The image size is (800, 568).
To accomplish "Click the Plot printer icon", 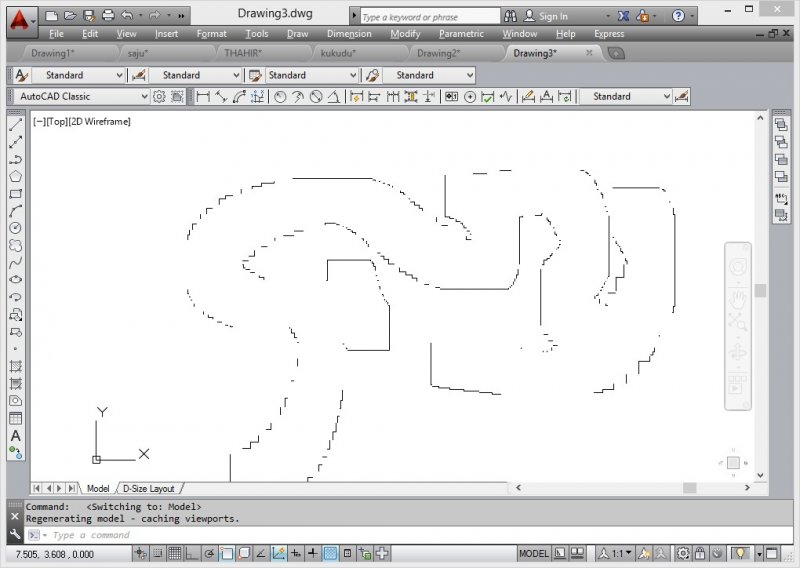I will 108,16.
